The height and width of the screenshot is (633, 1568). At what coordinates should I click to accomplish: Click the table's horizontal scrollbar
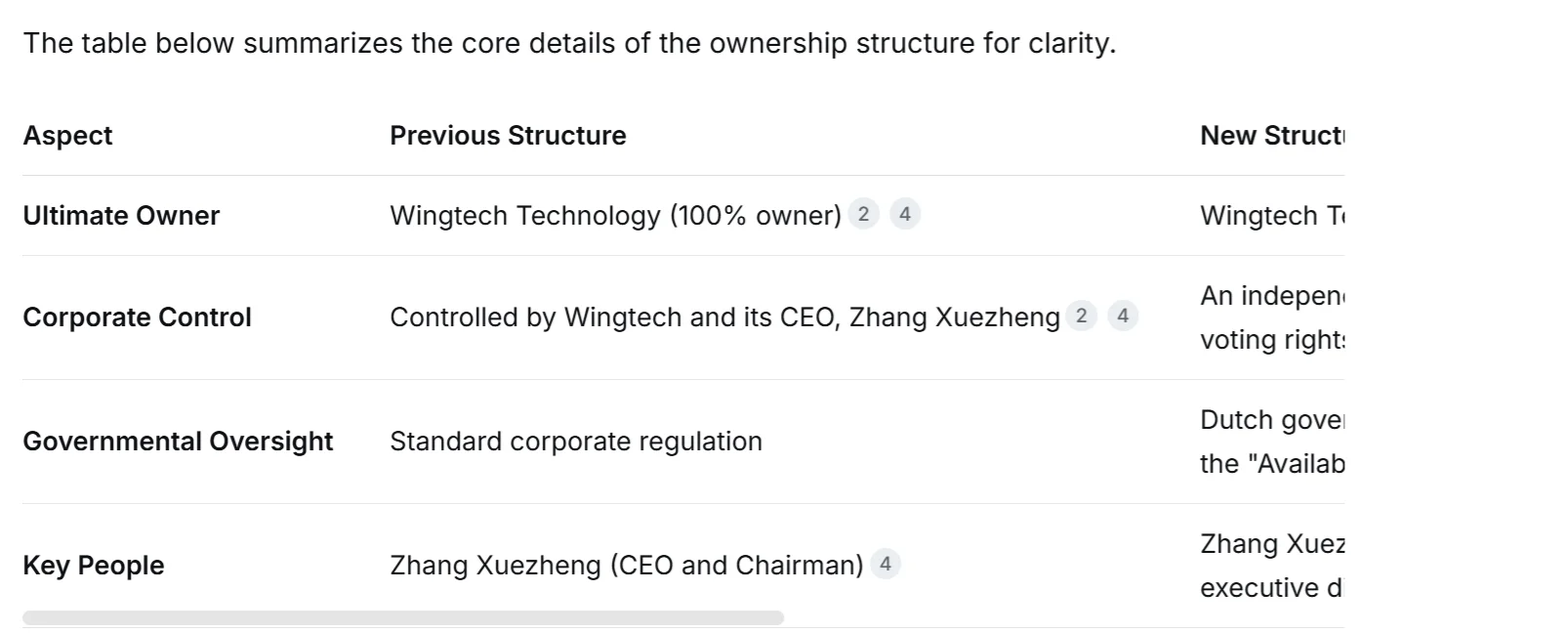tap(402, 617)
